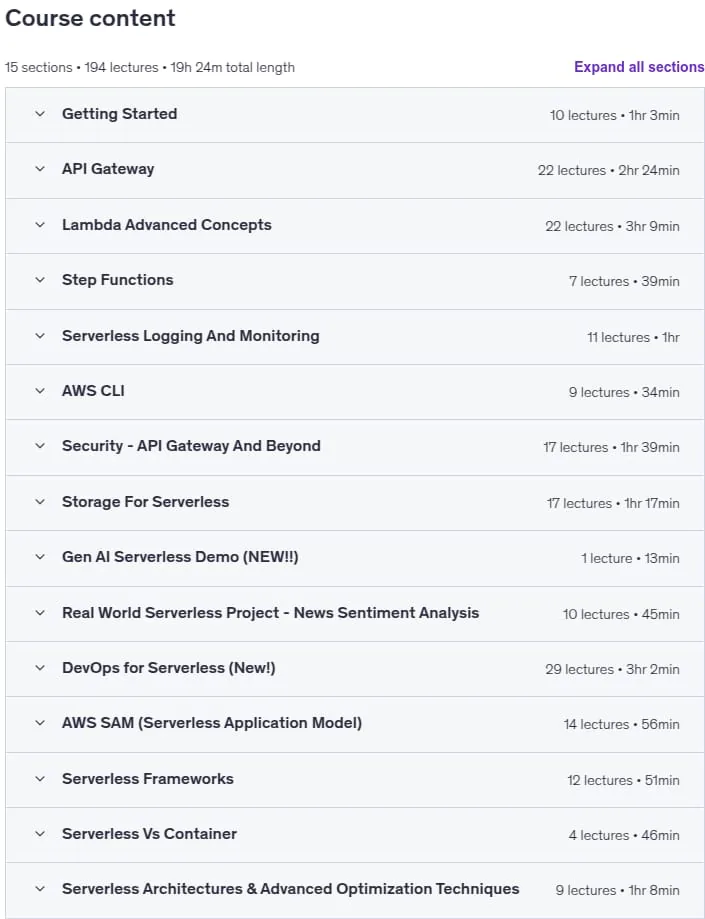Select the AWS SAM section title
Screen dimensions: 705x919
212,723
